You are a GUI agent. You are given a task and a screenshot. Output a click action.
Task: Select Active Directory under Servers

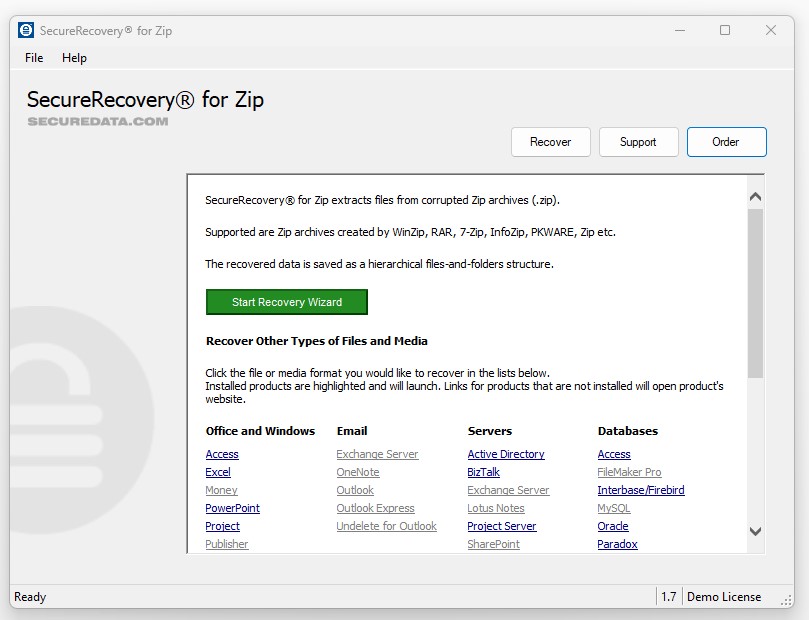tap(506, 454)
